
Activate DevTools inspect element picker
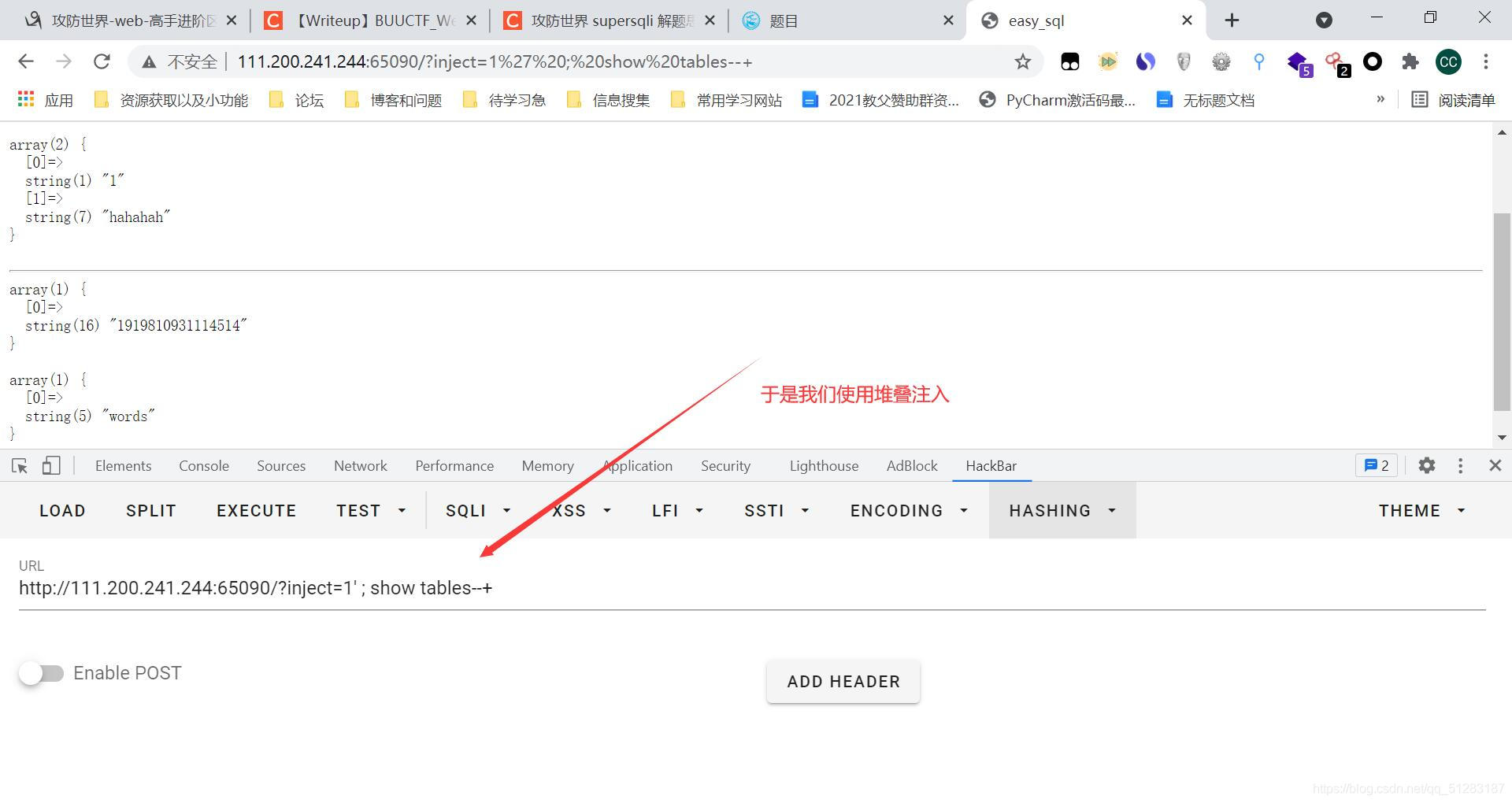click(20, 466)
